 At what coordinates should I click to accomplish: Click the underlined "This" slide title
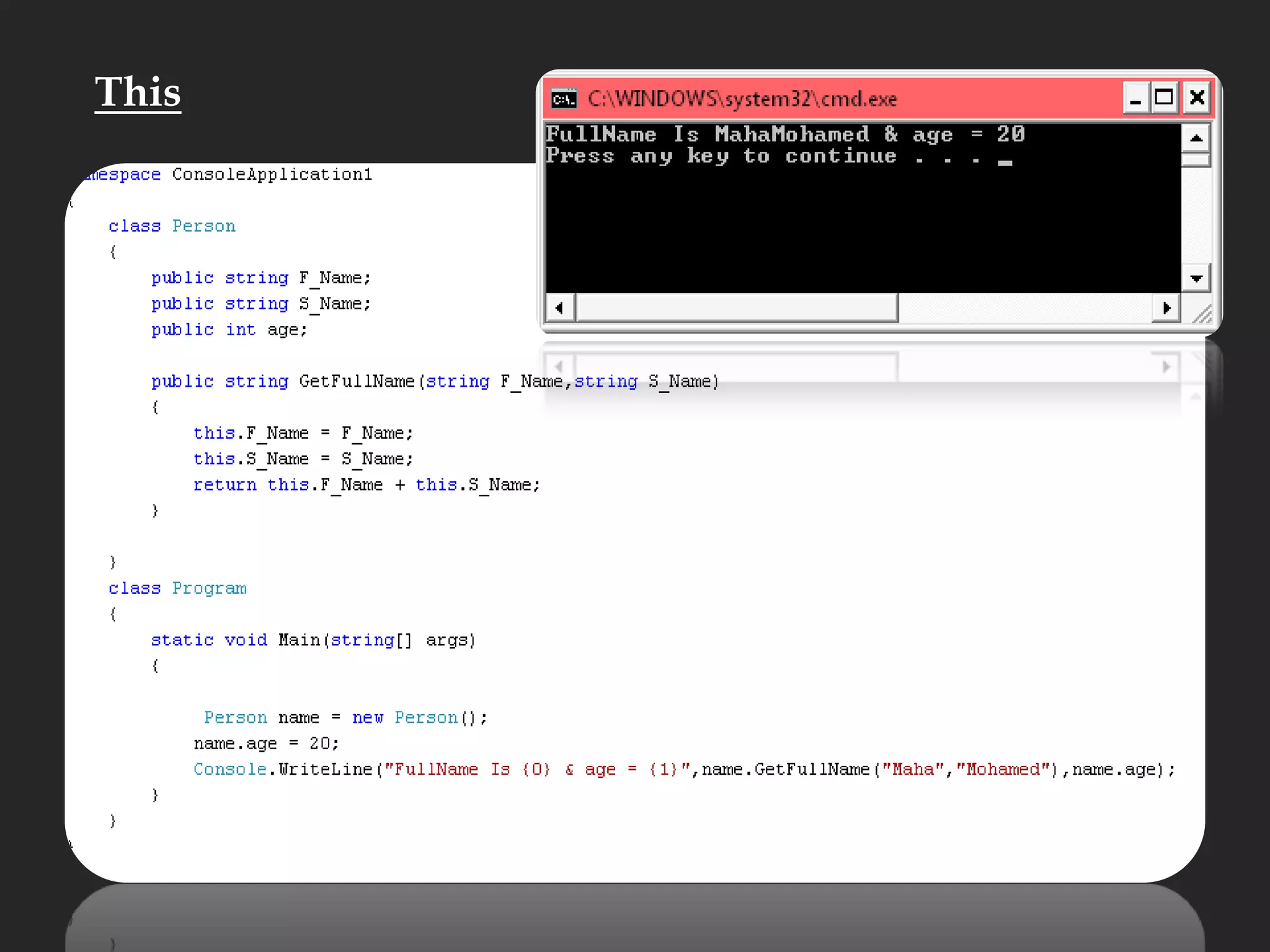(x=138, y=93)
